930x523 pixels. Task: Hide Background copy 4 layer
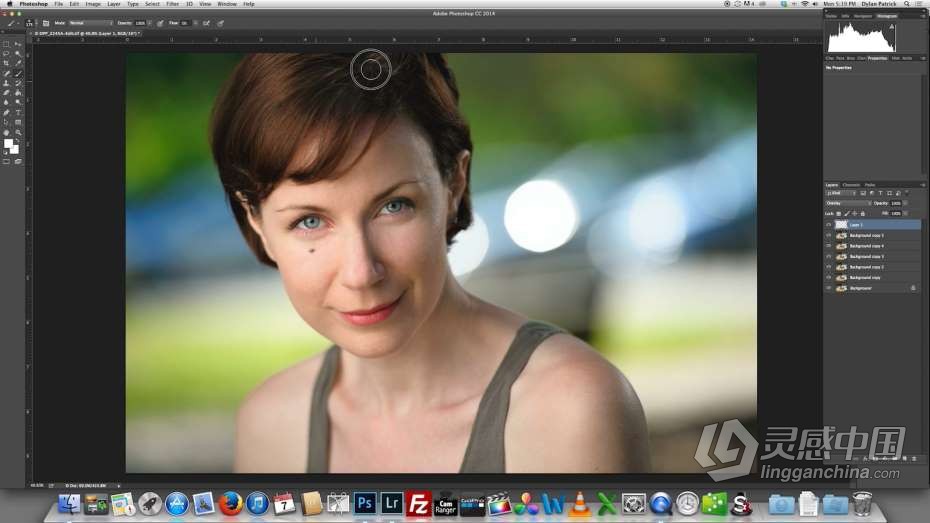tap(829, 246)
